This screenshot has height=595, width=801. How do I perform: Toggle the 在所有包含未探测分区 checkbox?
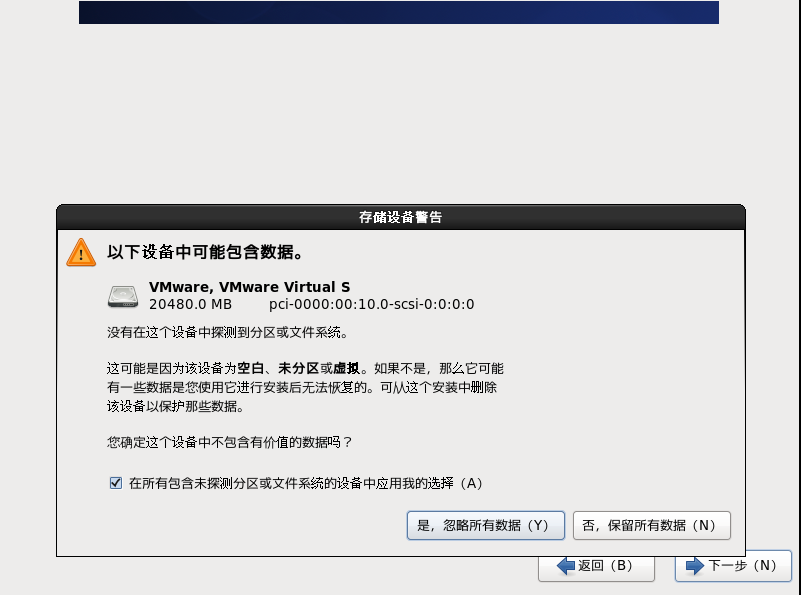tap(116, 483)
